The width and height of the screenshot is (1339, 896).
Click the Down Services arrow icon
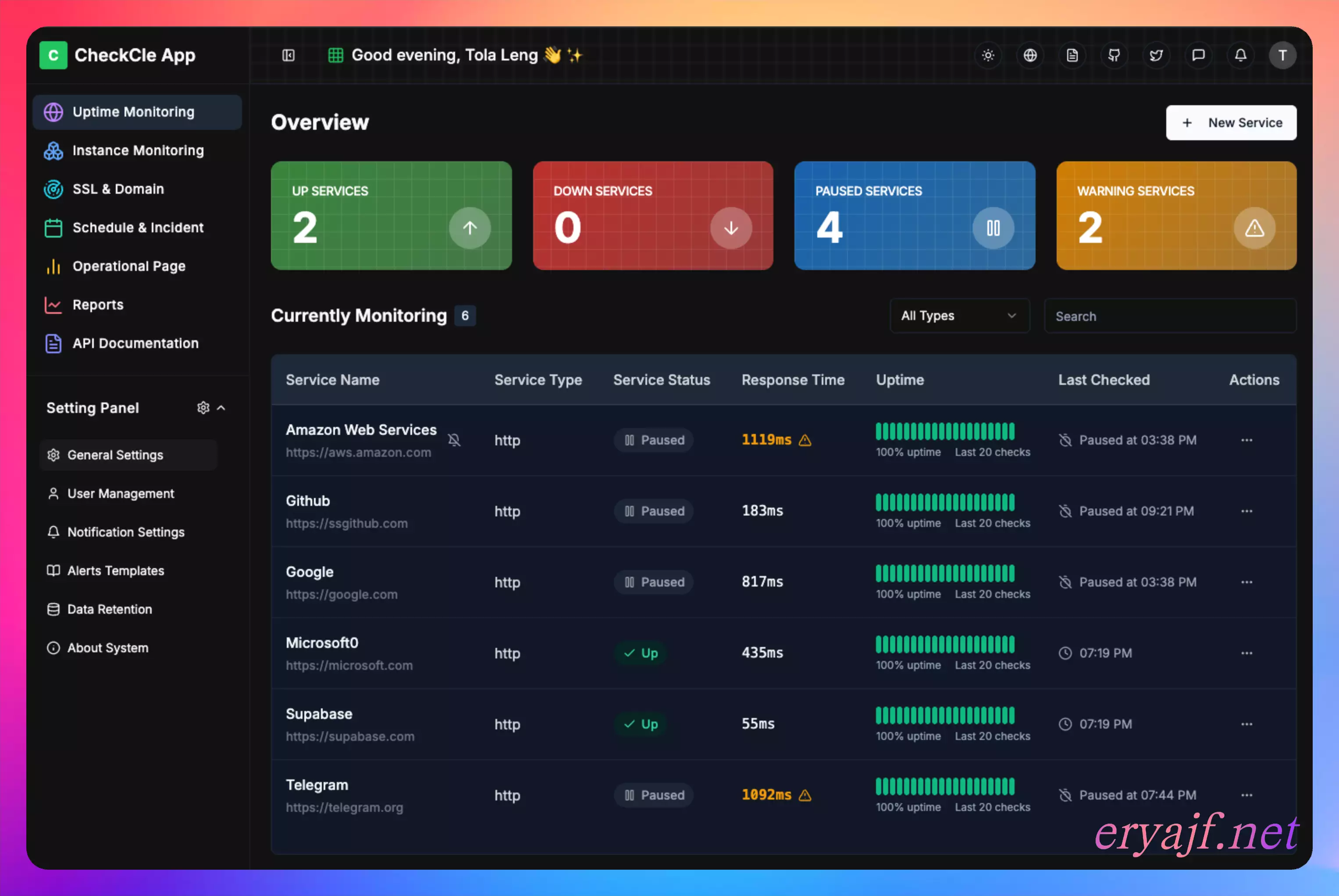[731, 228]
